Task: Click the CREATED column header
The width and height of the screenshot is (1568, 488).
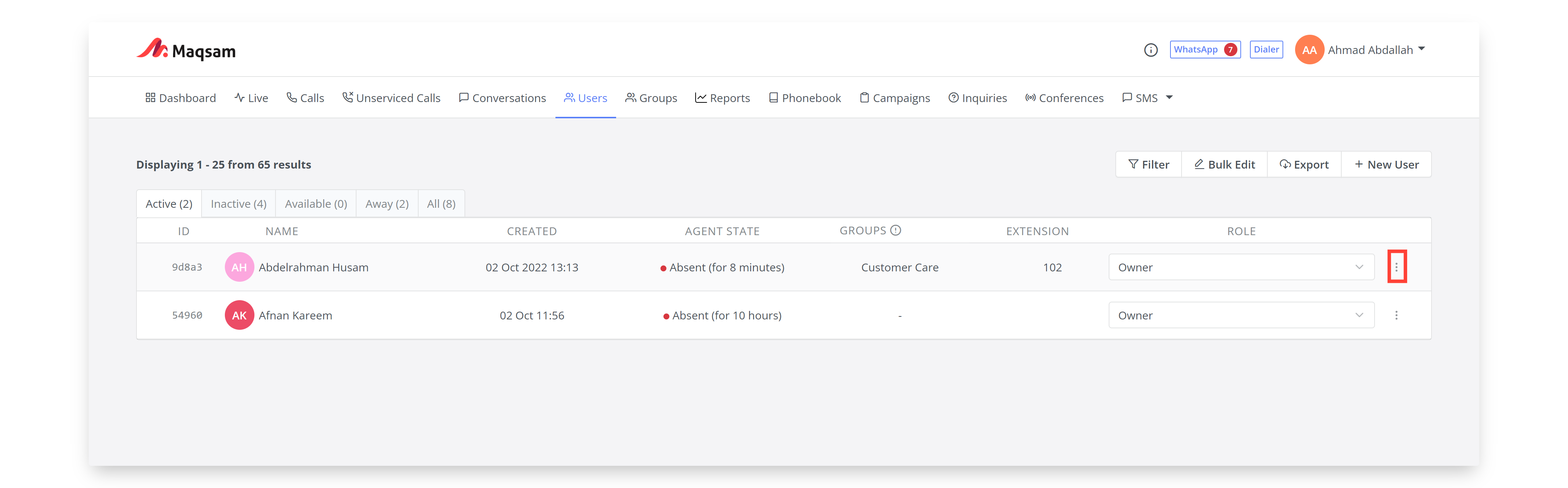Action: coord(532,231)
